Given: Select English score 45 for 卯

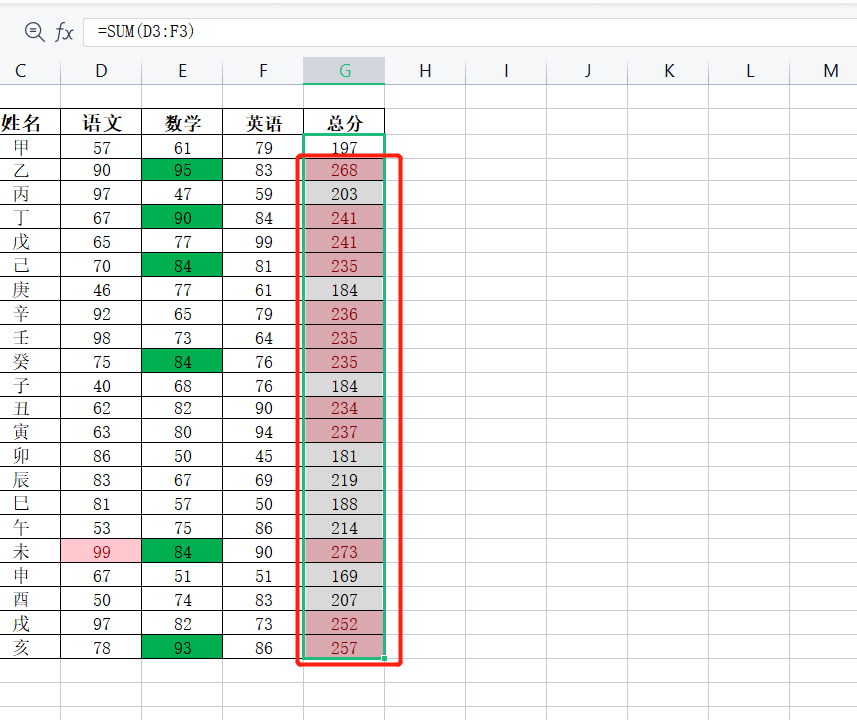Looking at the screenshot, I should [x=263, y=455].
